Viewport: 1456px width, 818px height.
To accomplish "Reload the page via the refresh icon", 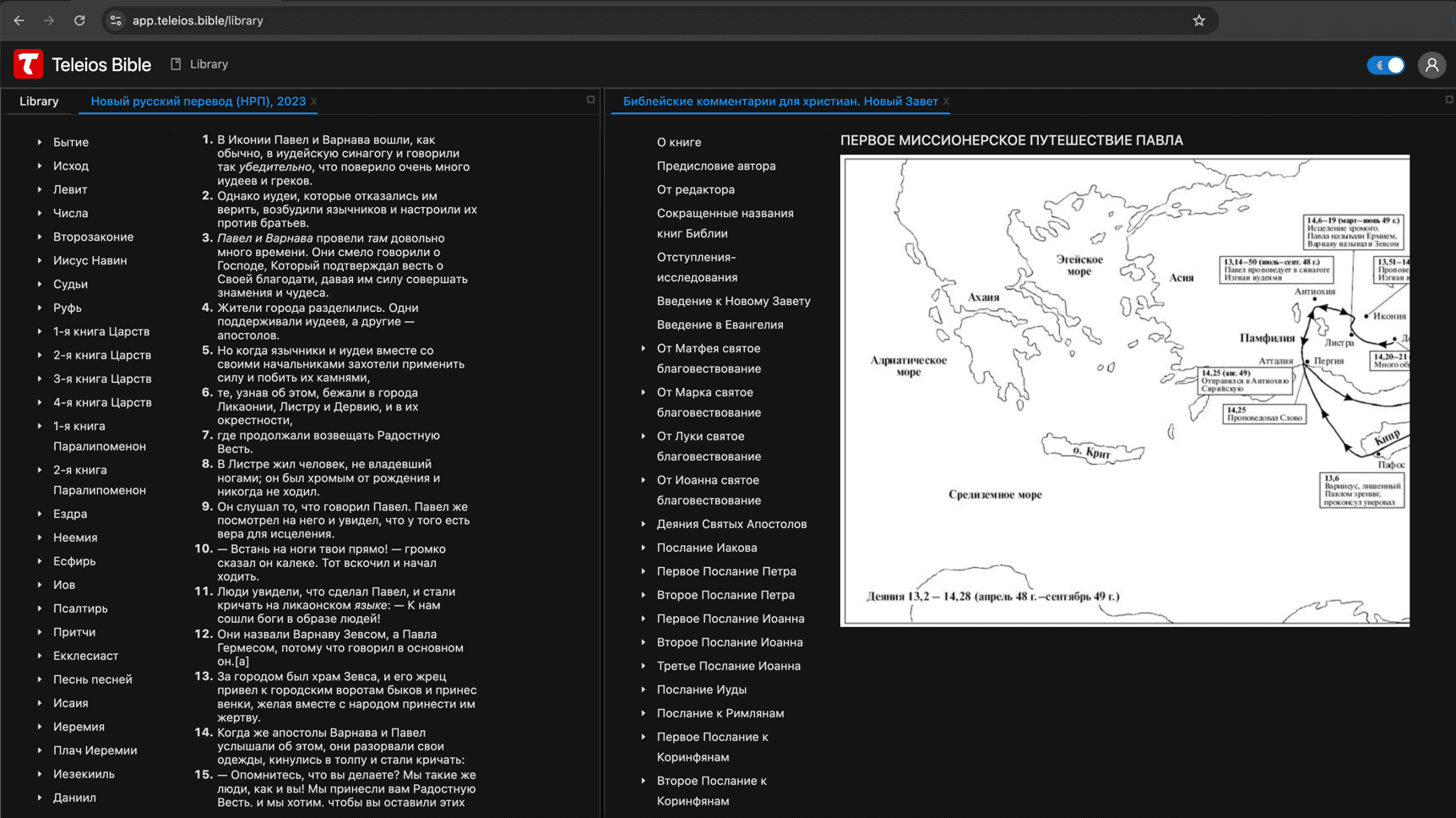I will tap(79, 20).
